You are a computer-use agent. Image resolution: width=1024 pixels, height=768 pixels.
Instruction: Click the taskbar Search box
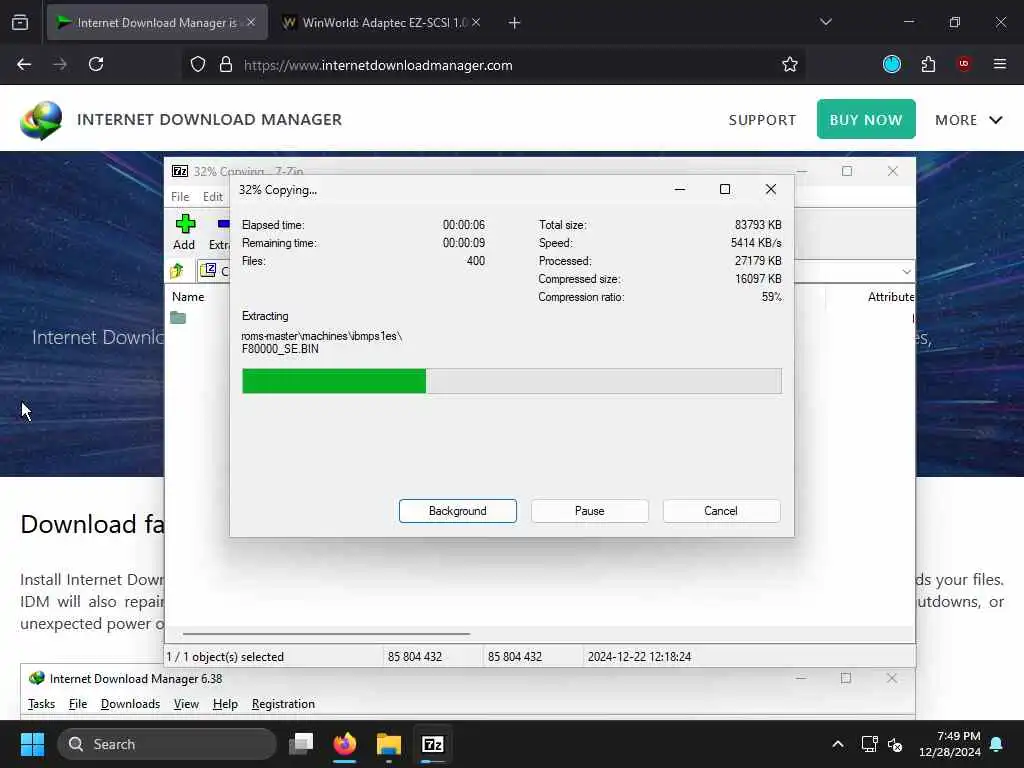click(167, 744)
